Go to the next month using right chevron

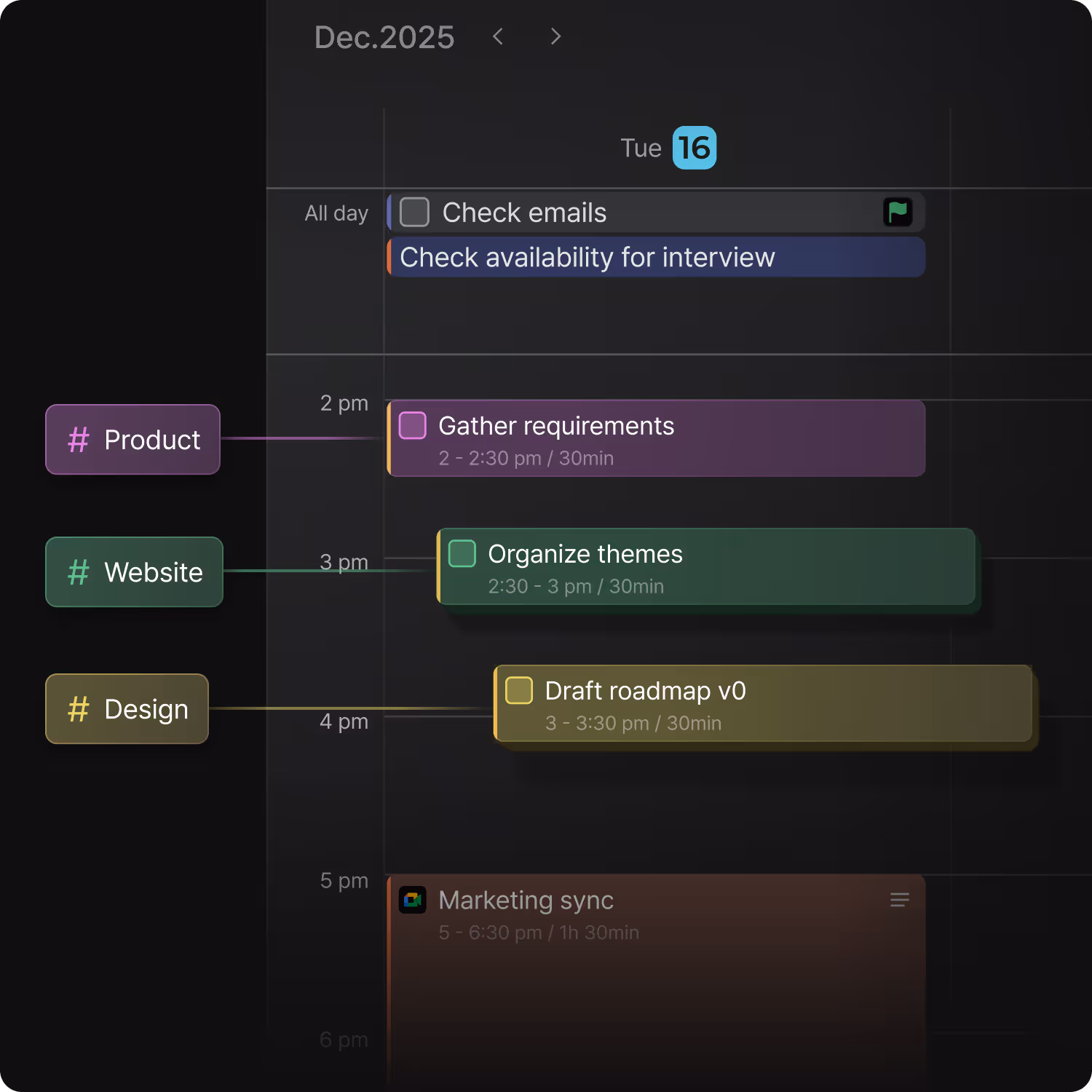[x=555, y=36]
